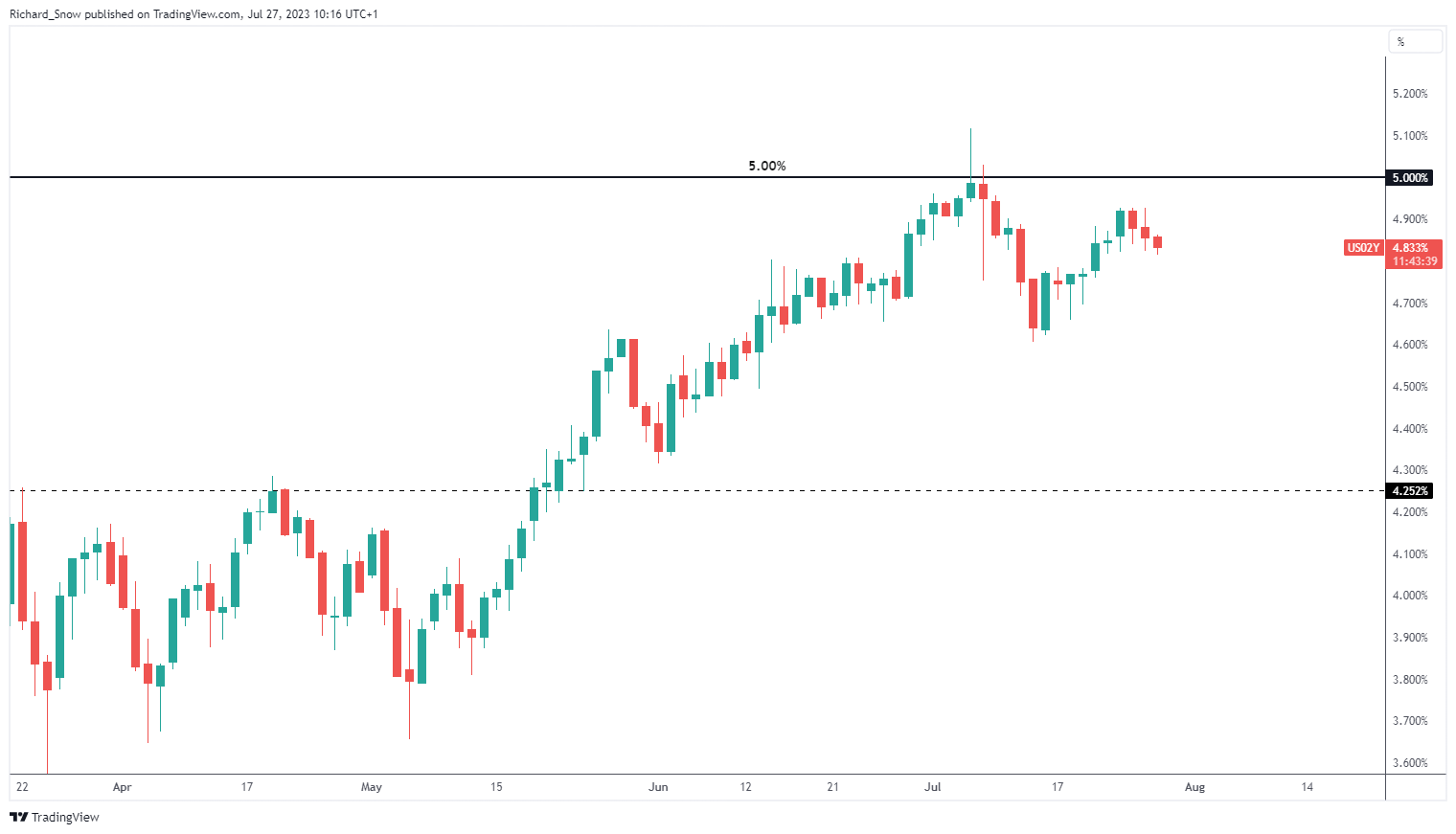Click the TradingView wordmark text
Viewport: 1456px width, 834px height.
pyautogui.click(x=65, y=817)
